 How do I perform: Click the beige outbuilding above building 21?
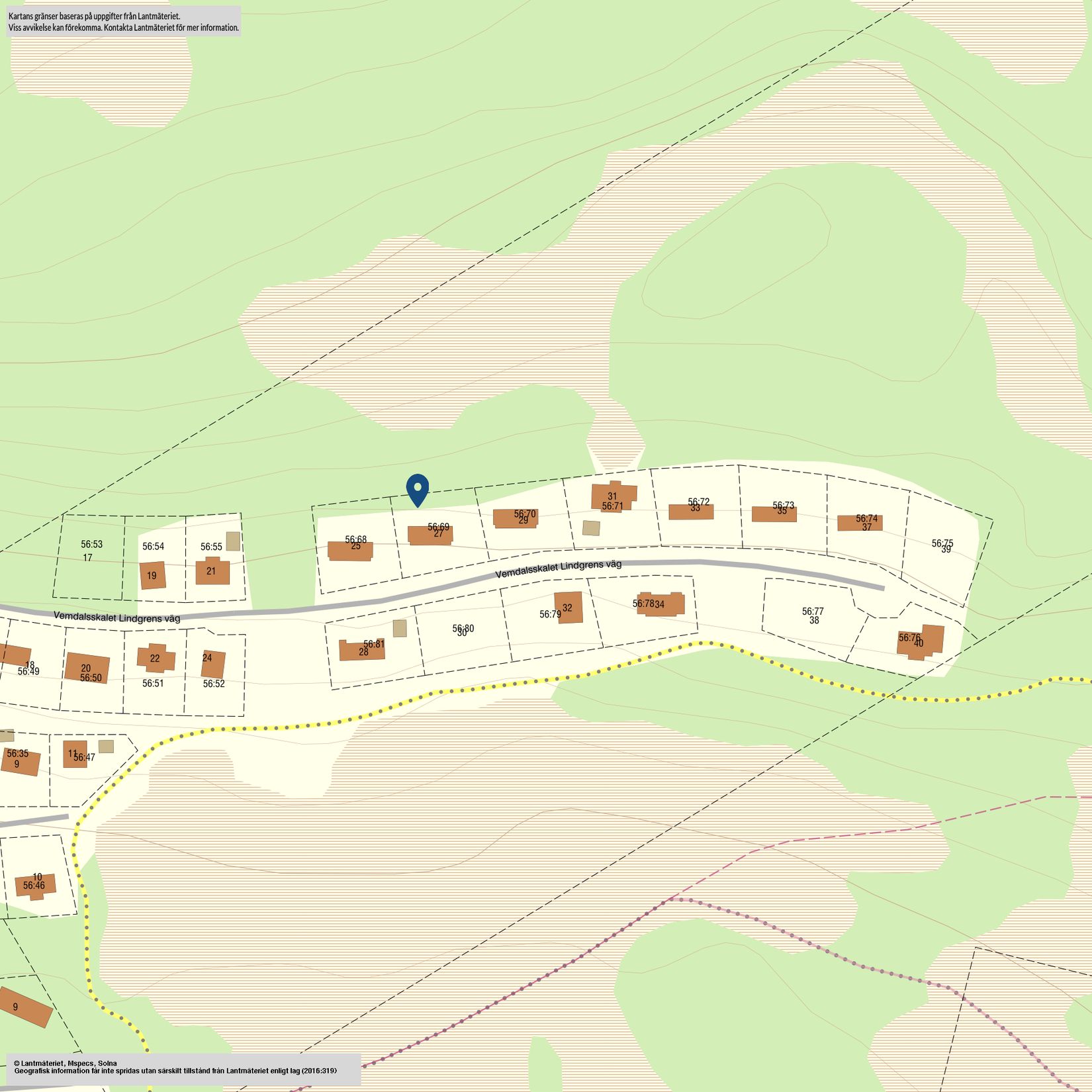(x=233, y=541)
